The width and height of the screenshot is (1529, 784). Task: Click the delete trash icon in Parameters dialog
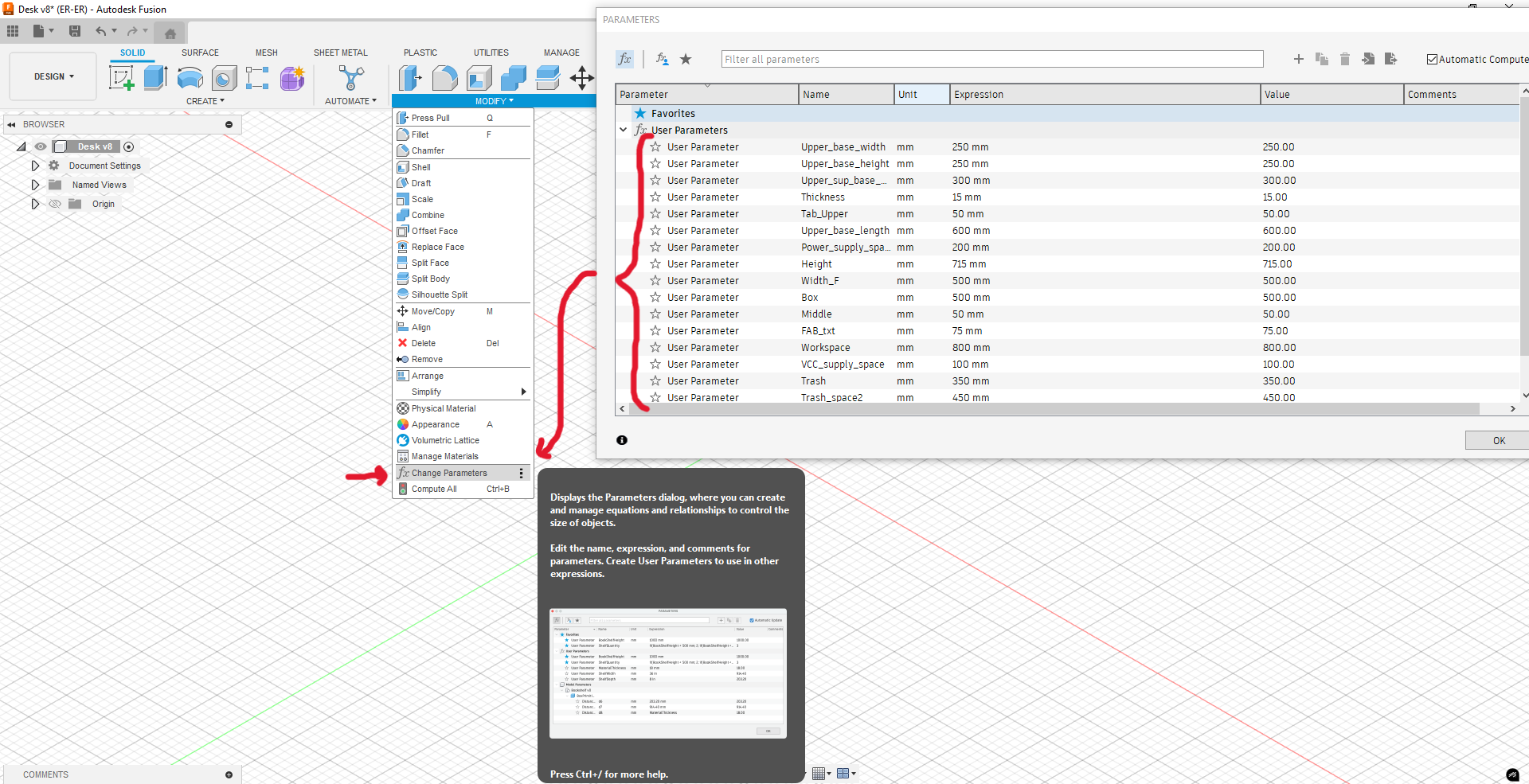coord(1345,59)
